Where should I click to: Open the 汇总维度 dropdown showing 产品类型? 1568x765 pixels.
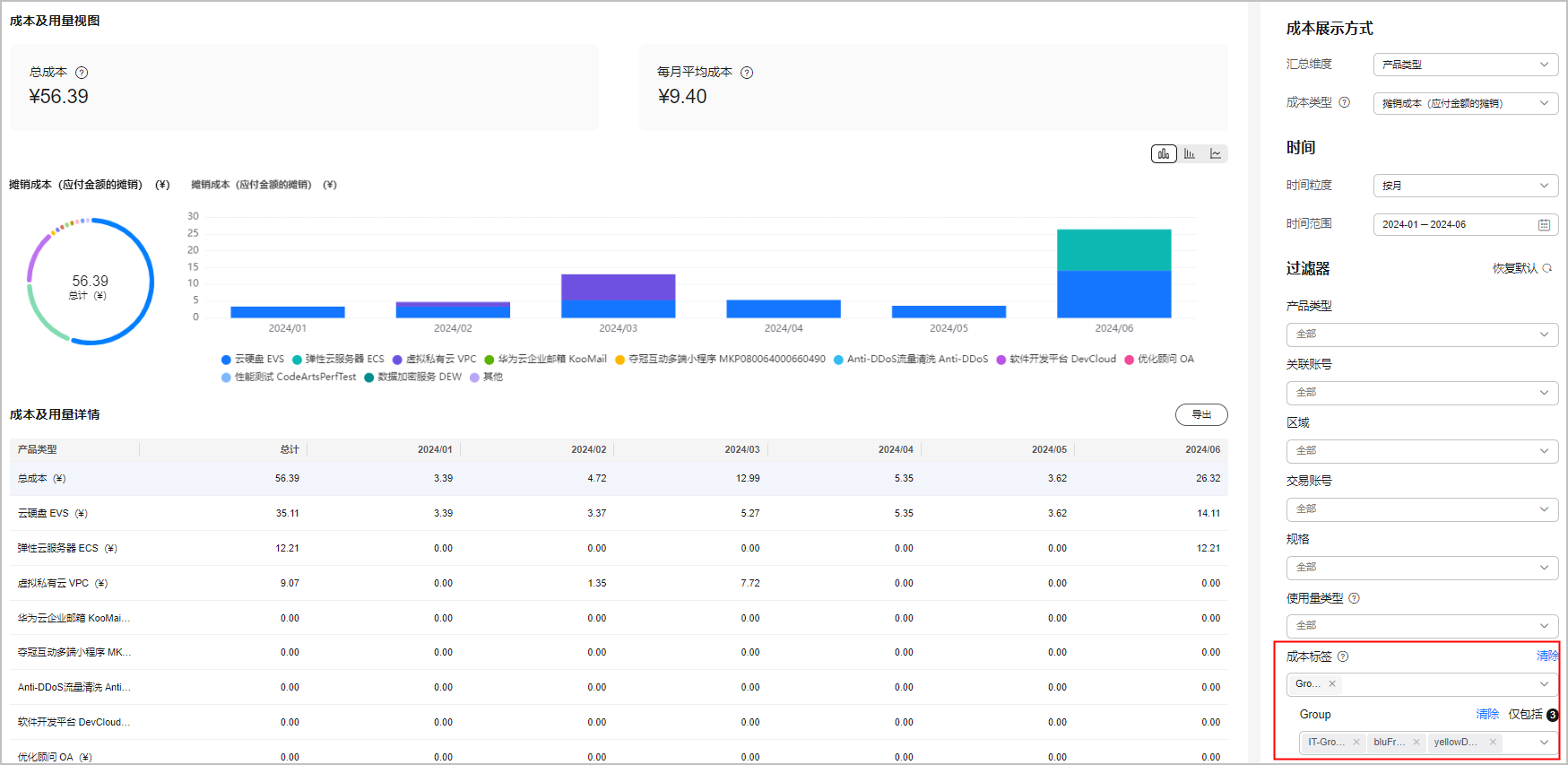click(1466, 65)
